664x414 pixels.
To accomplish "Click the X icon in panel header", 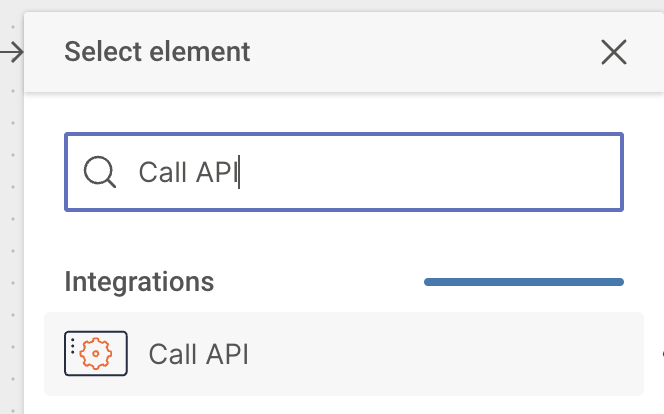I will click(x=613, y=52).
